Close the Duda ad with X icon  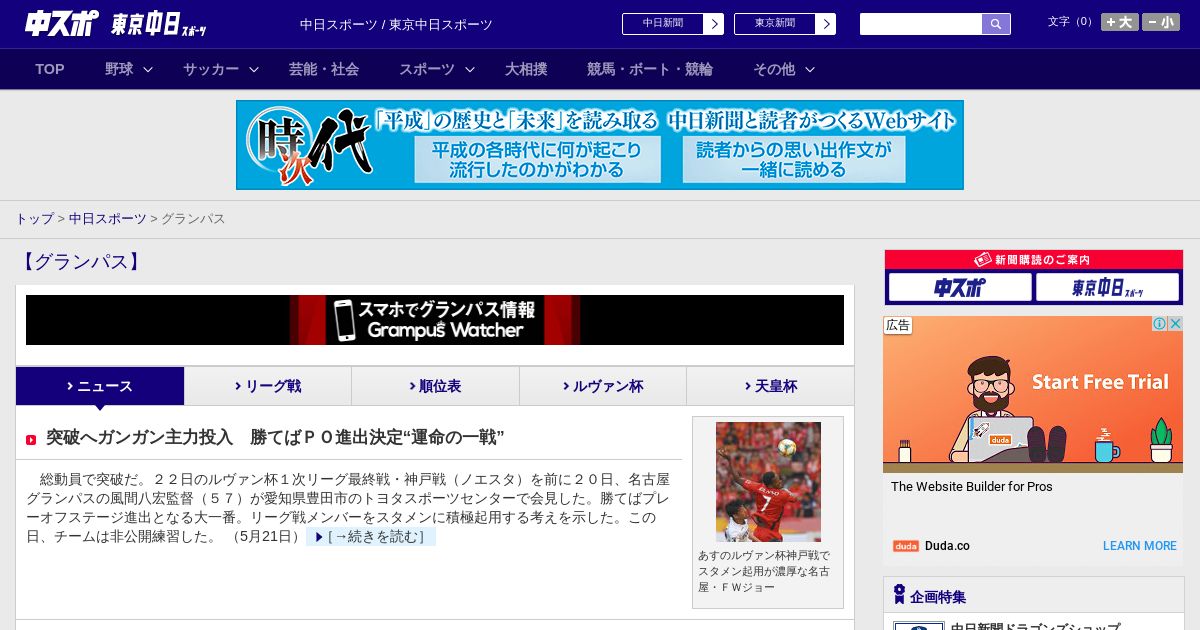(x=1176, y=324)
